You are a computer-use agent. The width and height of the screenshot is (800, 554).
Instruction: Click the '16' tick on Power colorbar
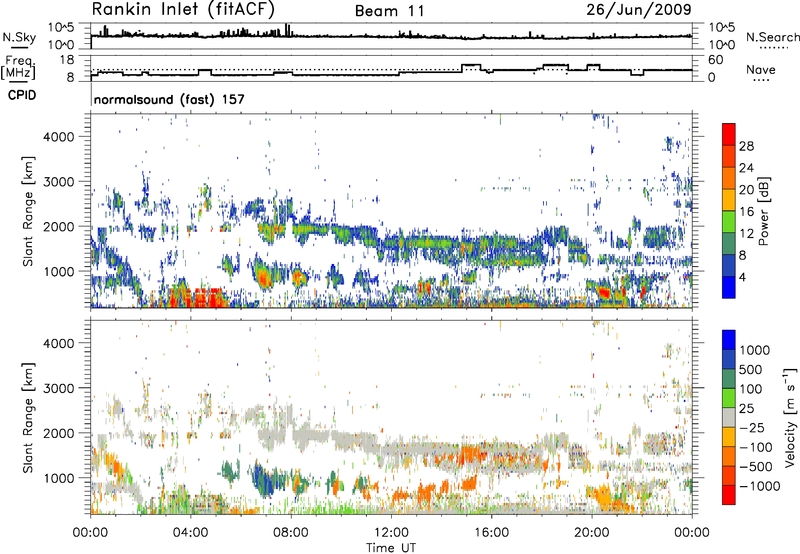tap(746, 212)
